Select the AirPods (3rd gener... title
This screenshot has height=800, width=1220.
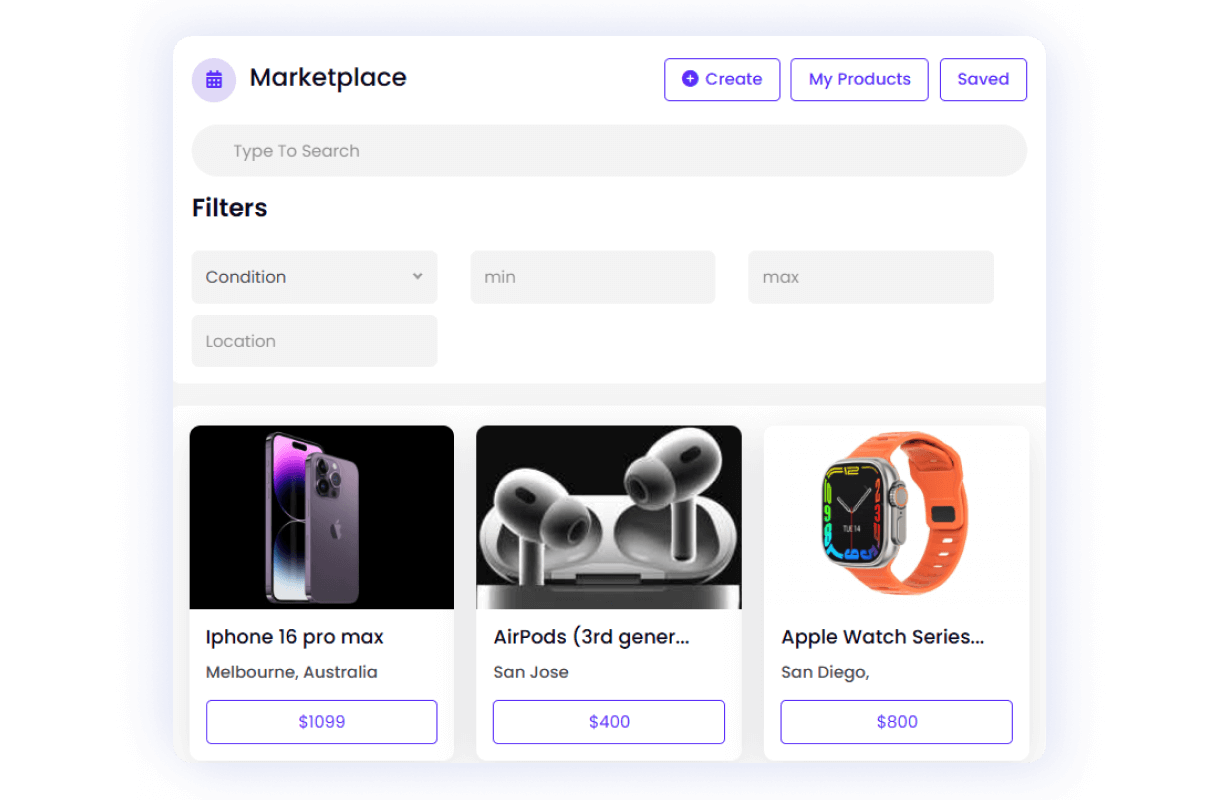coord(592,637)
